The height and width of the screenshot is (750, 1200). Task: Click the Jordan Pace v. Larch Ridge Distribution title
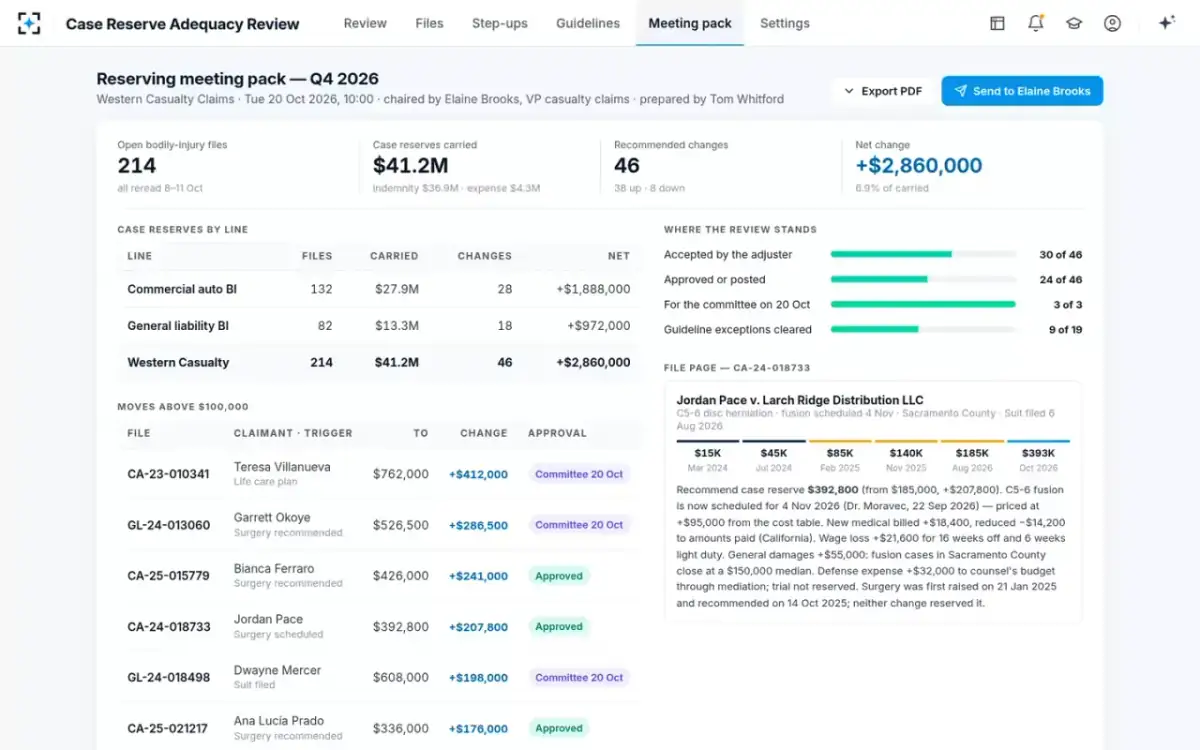[800, 400]
